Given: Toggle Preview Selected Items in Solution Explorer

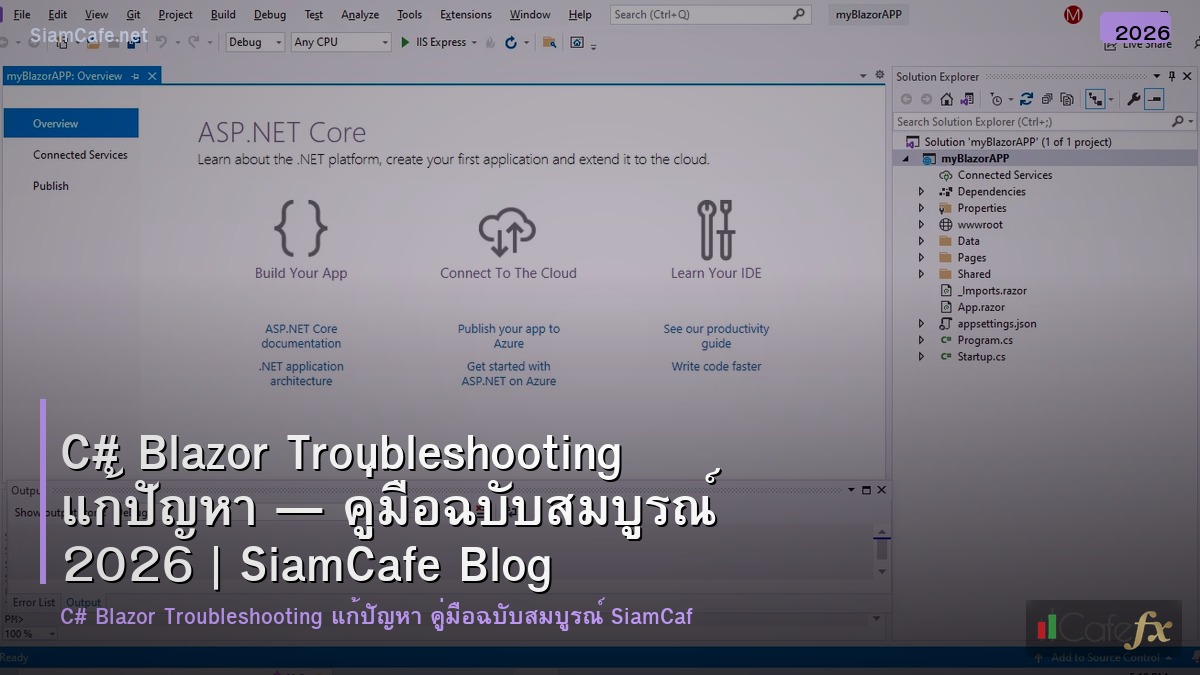Looking at the screenshot, I should 1152,98.
